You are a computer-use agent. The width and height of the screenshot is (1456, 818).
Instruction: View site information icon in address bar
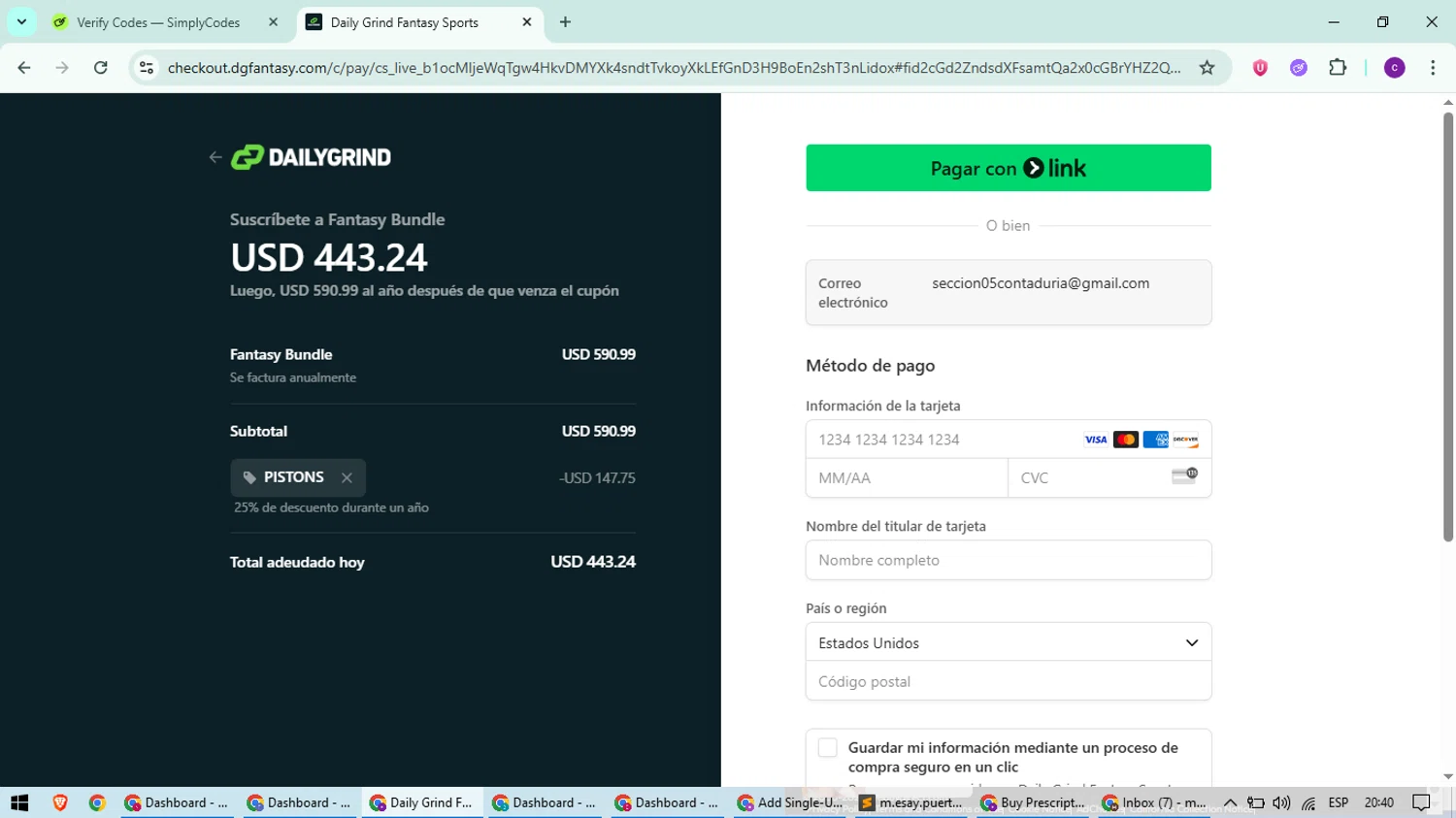(147, 67)
